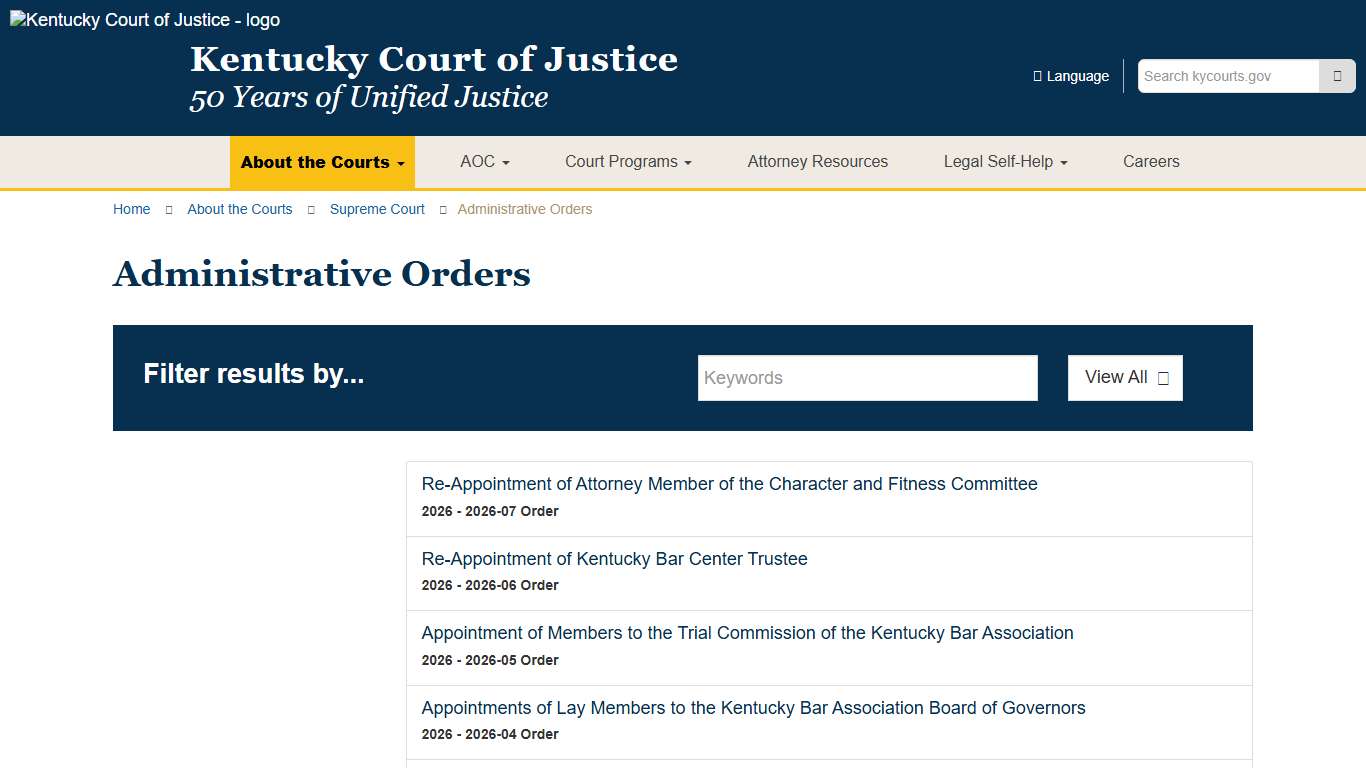Open the Kentucky Bar Center Trustee re-appointment order
Screen dimensions: 1366x768
(614, 559)
